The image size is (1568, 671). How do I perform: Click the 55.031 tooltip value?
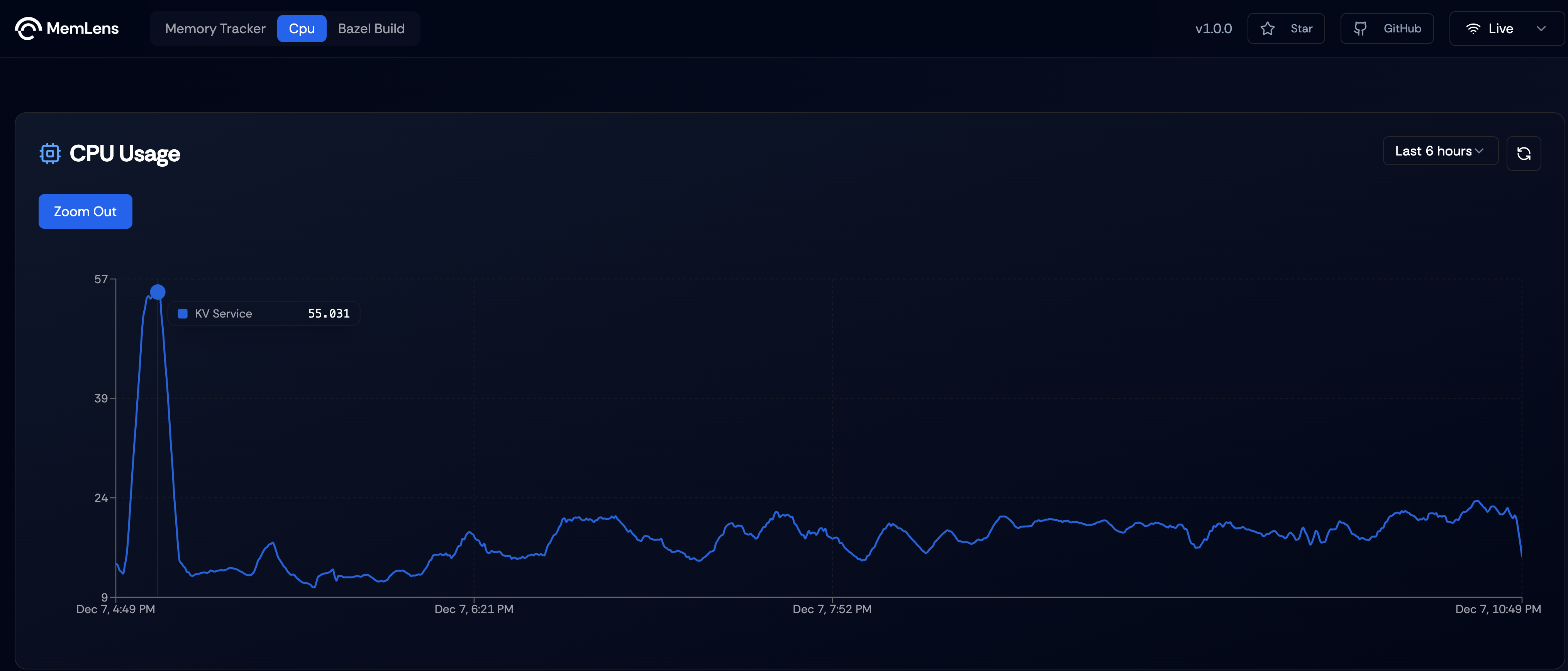click(329, 314)
